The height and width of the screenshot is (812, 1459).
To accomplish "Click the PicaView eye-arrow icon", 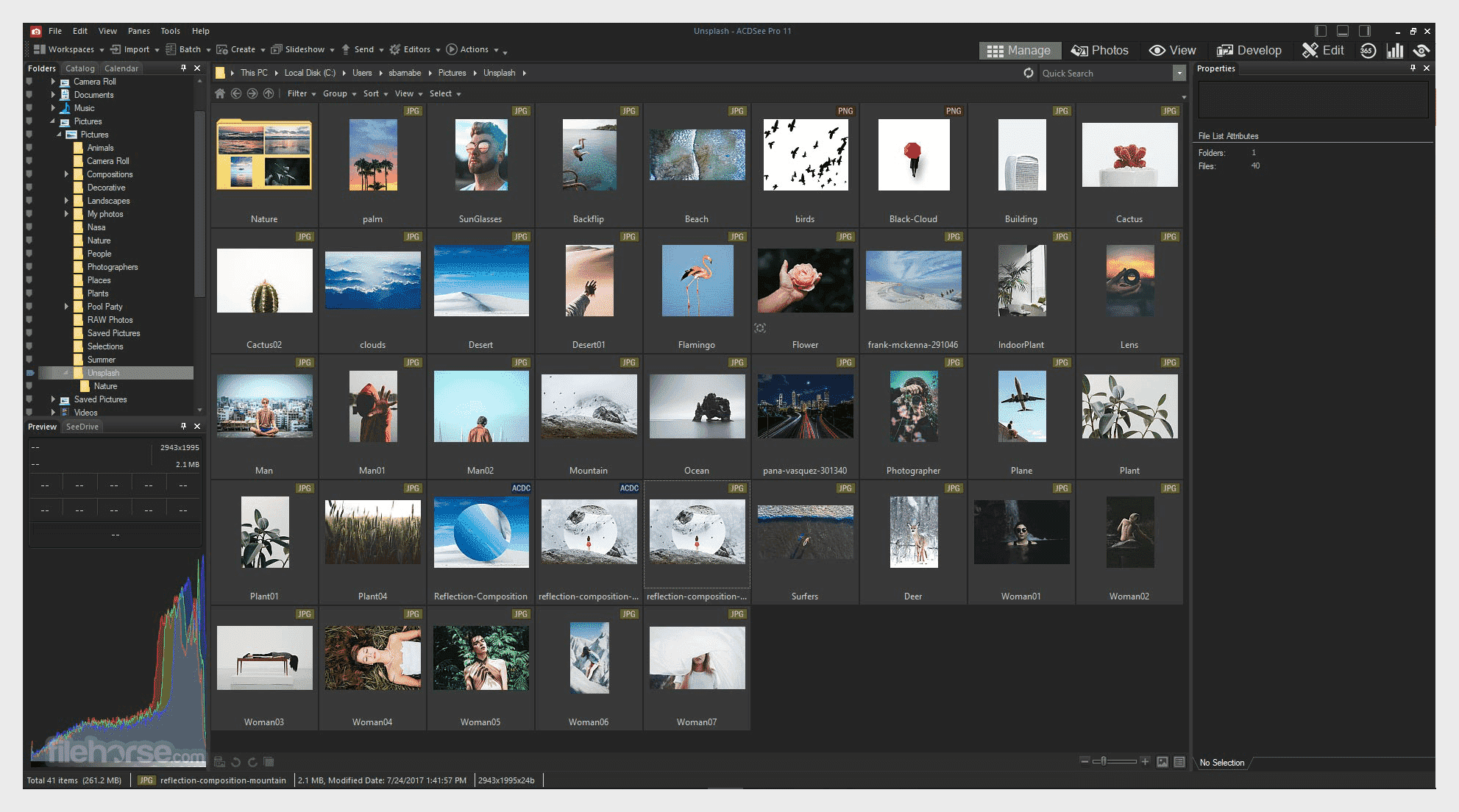I will tap(1421, 50).
